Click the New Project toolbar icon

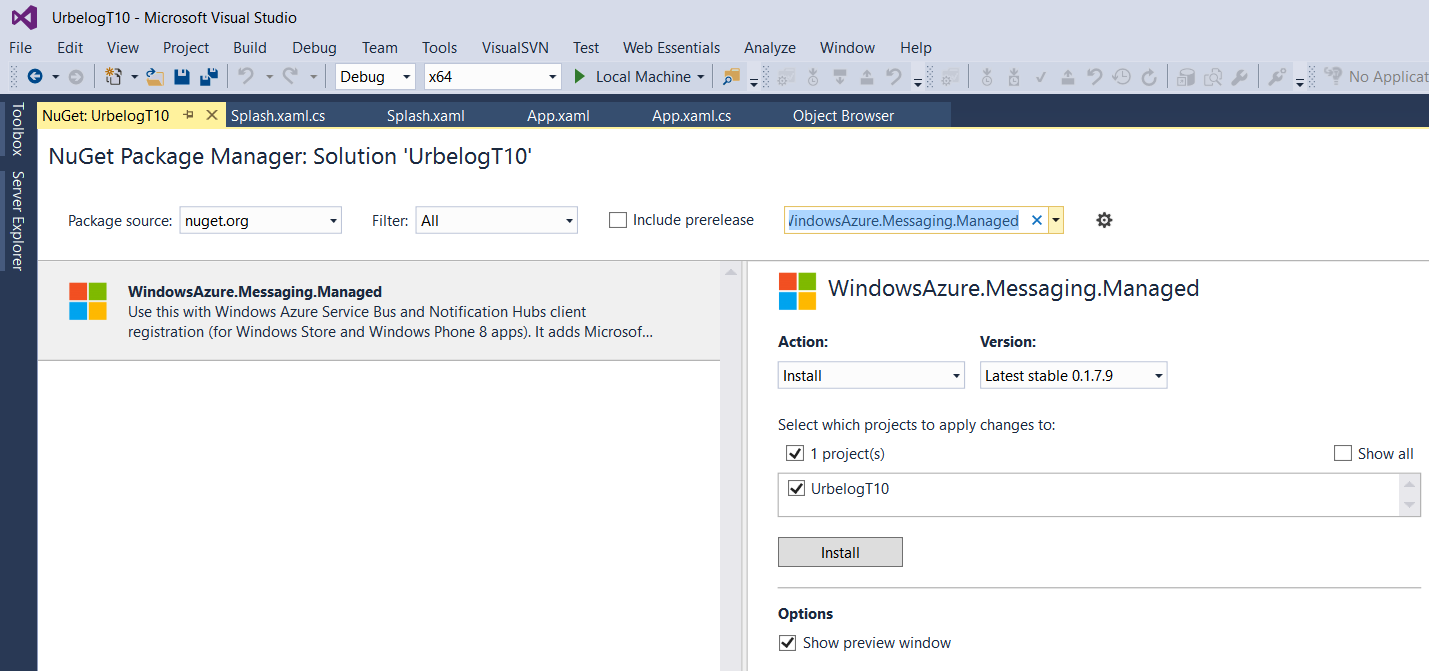[113, 77]
